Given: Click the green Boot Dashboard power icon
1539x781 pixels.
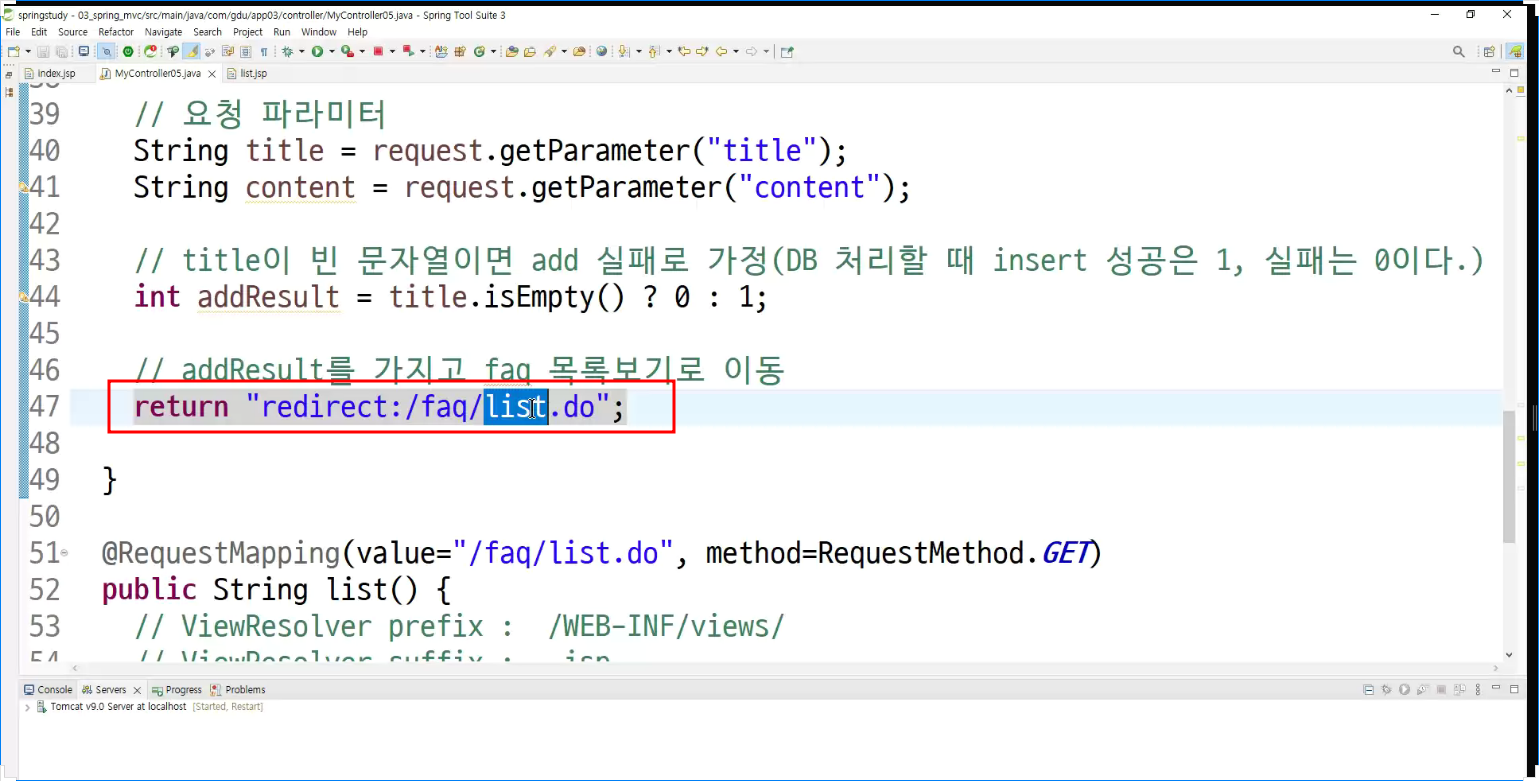Looking at the screenshot, I should click(x=128, y=51).
